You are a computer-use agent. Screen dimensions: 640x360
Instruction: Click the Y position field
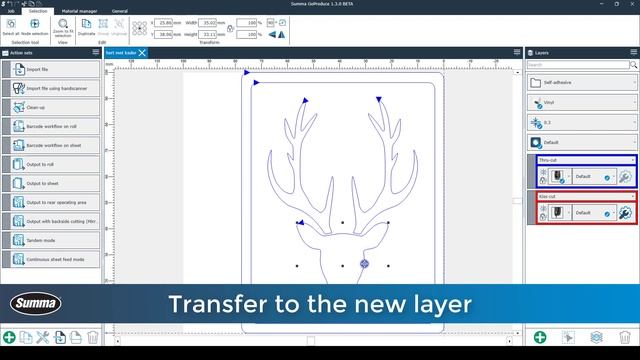(x=164, y=35)
